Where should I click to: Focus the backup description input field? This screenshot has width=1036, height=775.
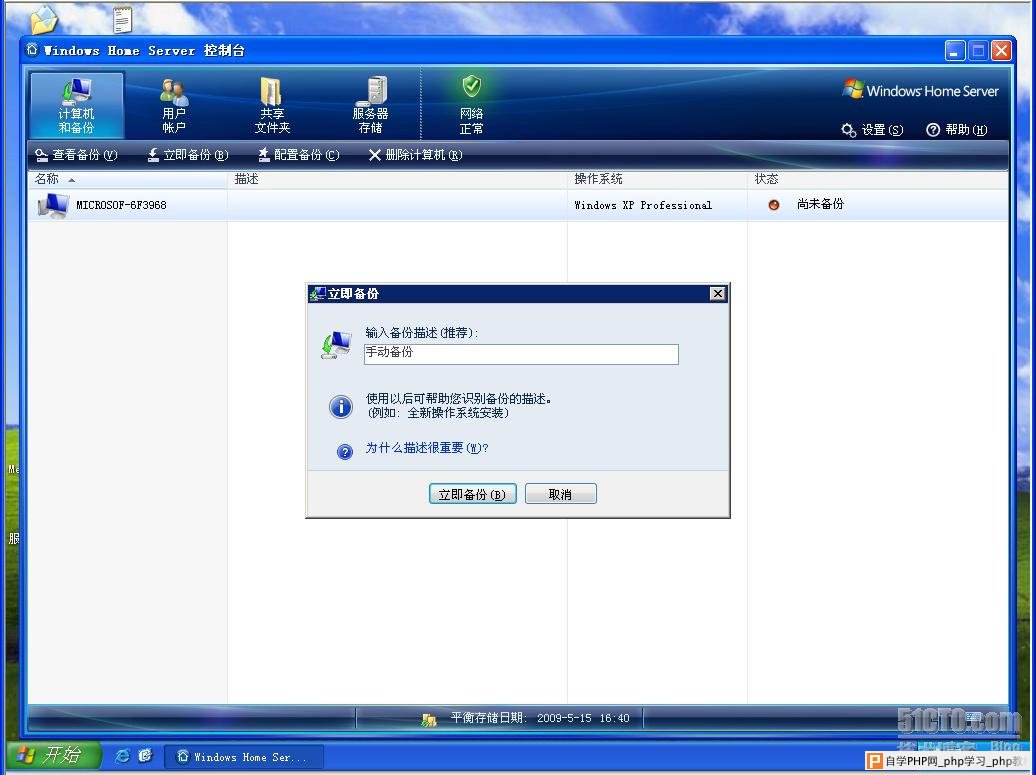coord(521,354)
